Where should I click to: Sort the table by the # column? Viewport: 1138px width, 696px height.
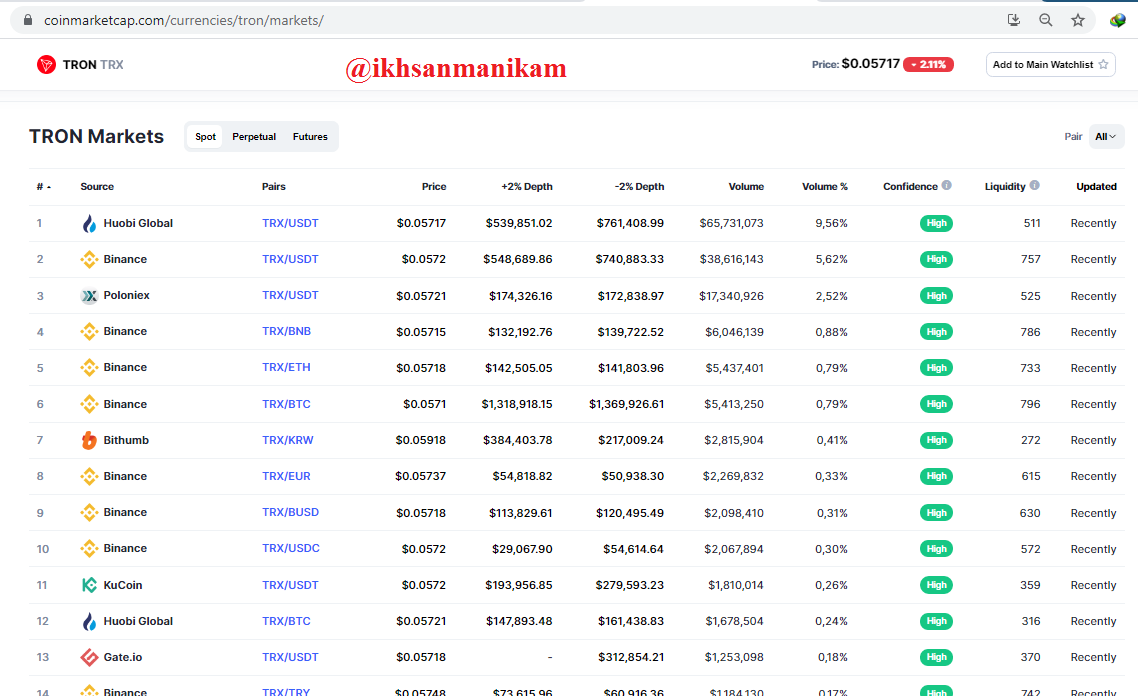point(44,187)
